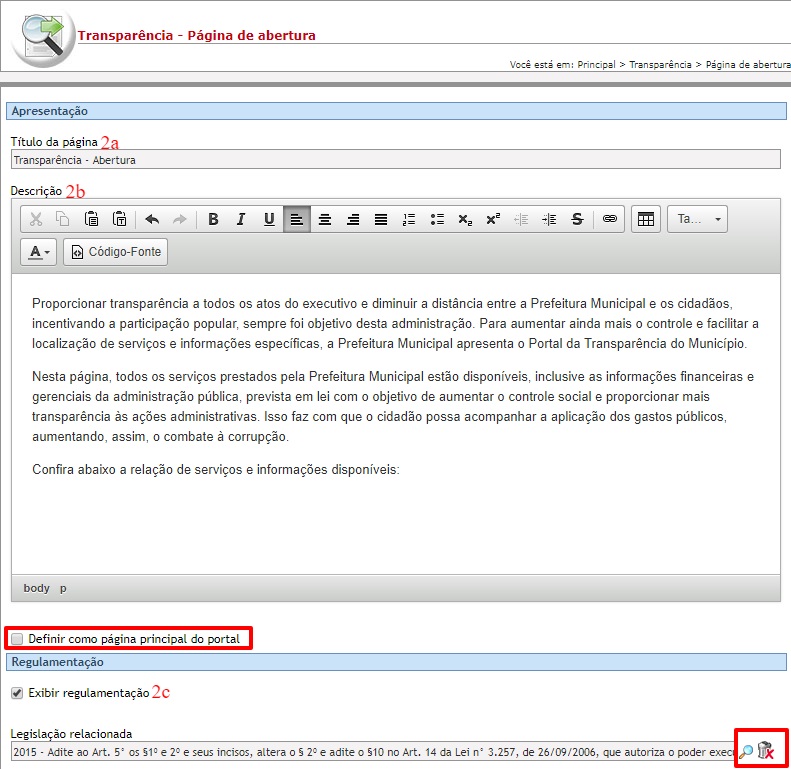Uncheck Exibir regulamentação checkbox

pos(17,693)
